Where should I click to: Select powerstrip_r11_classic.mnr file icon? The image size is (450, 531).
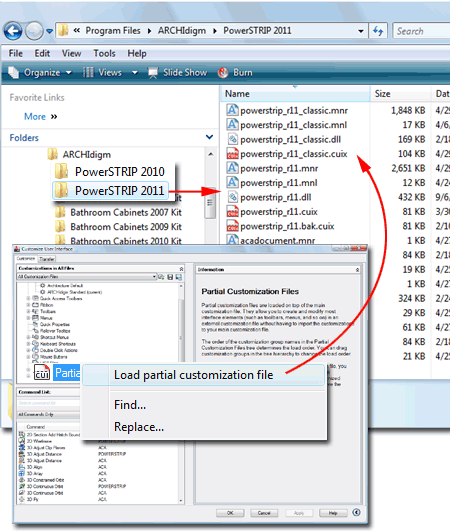232,110
